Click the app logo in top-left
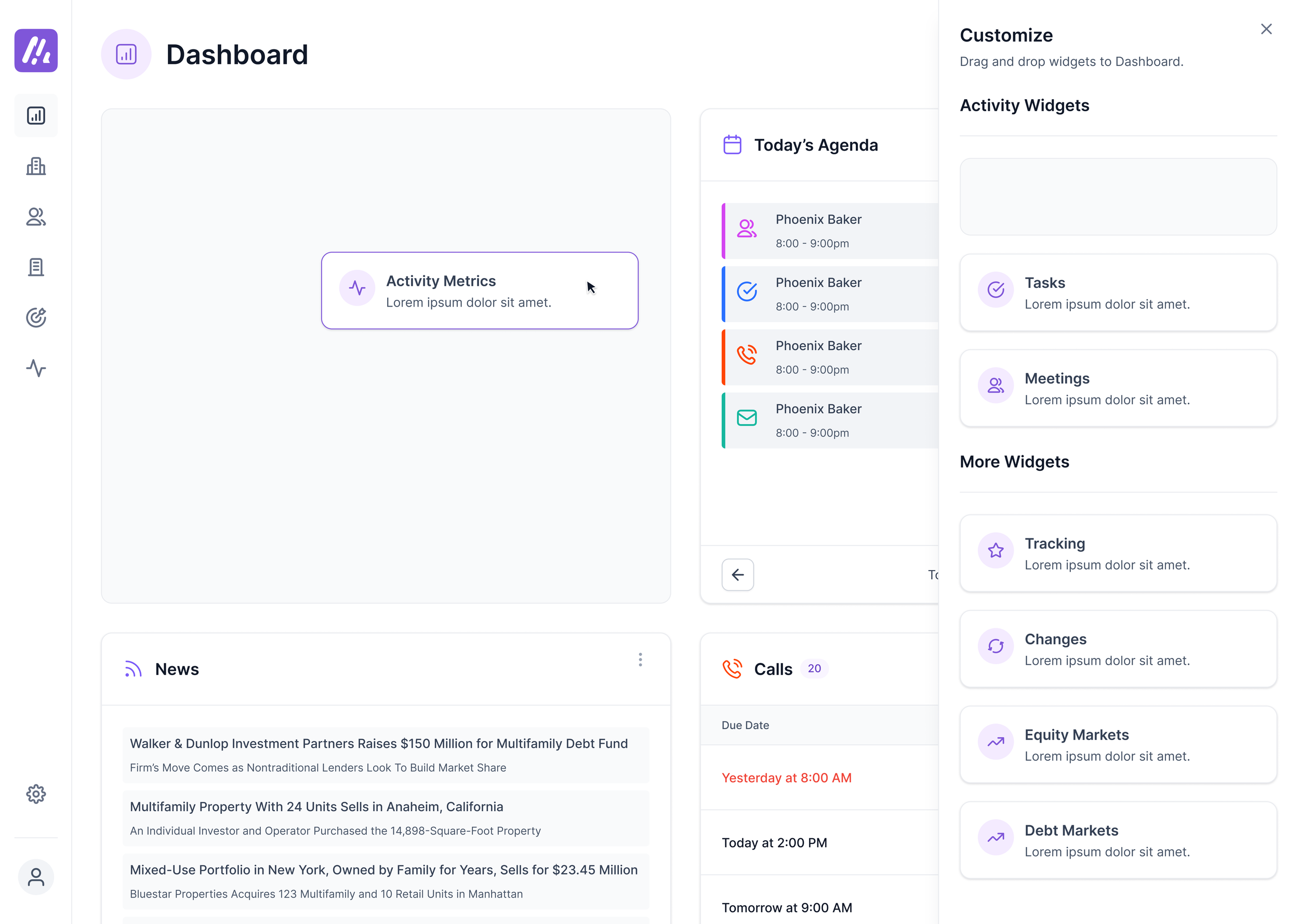1299x924 pixels. [x=36, y=50]
